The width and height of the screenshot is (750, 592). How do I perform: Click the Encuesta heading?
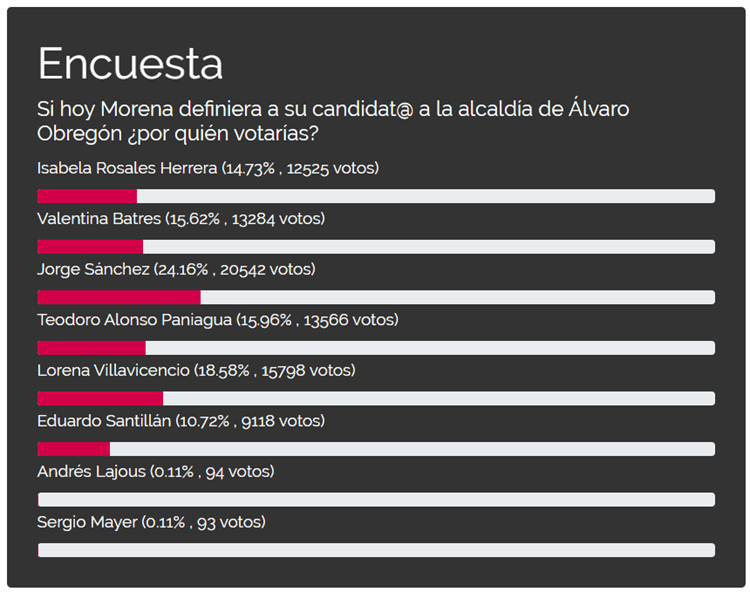coord(130,64)
